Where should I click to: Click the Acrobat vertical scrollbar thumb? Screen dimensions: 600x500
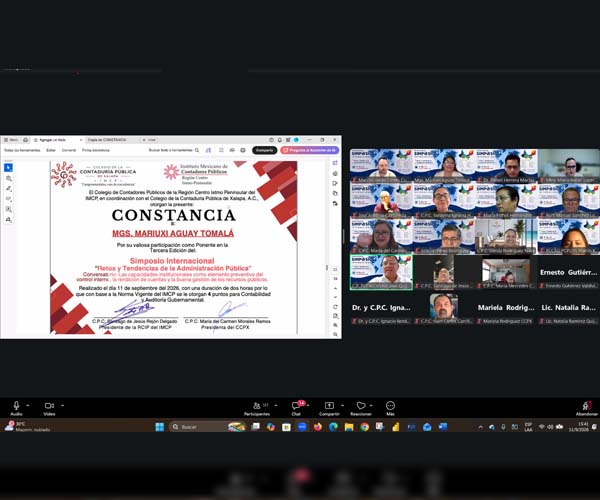pos(327,267)
